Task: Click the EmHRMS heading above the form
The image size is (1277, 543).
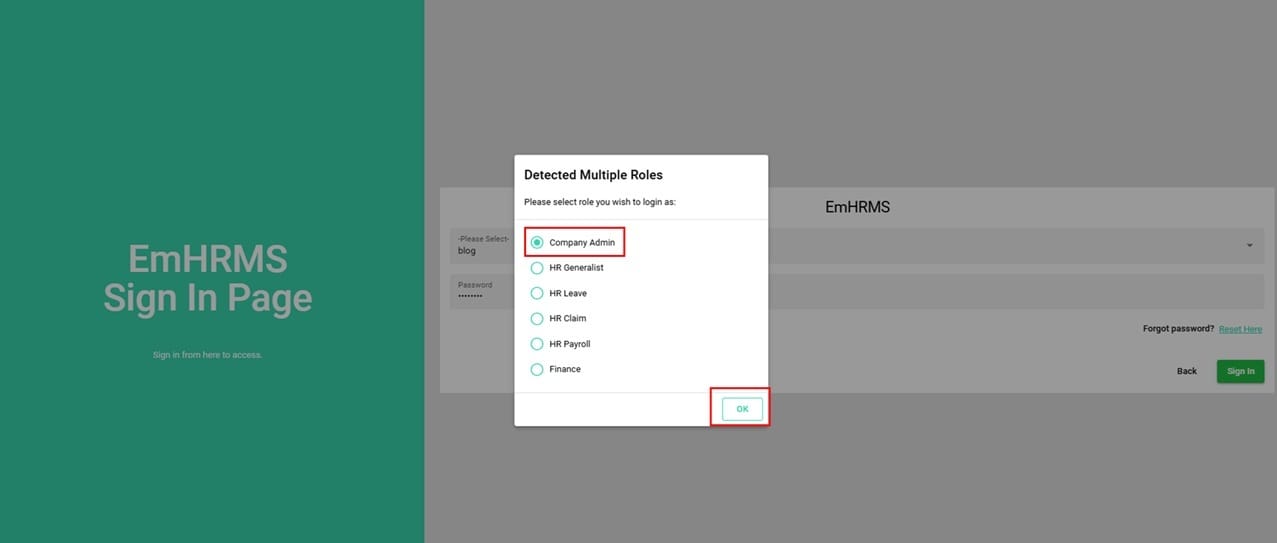Action: [857, 208]
